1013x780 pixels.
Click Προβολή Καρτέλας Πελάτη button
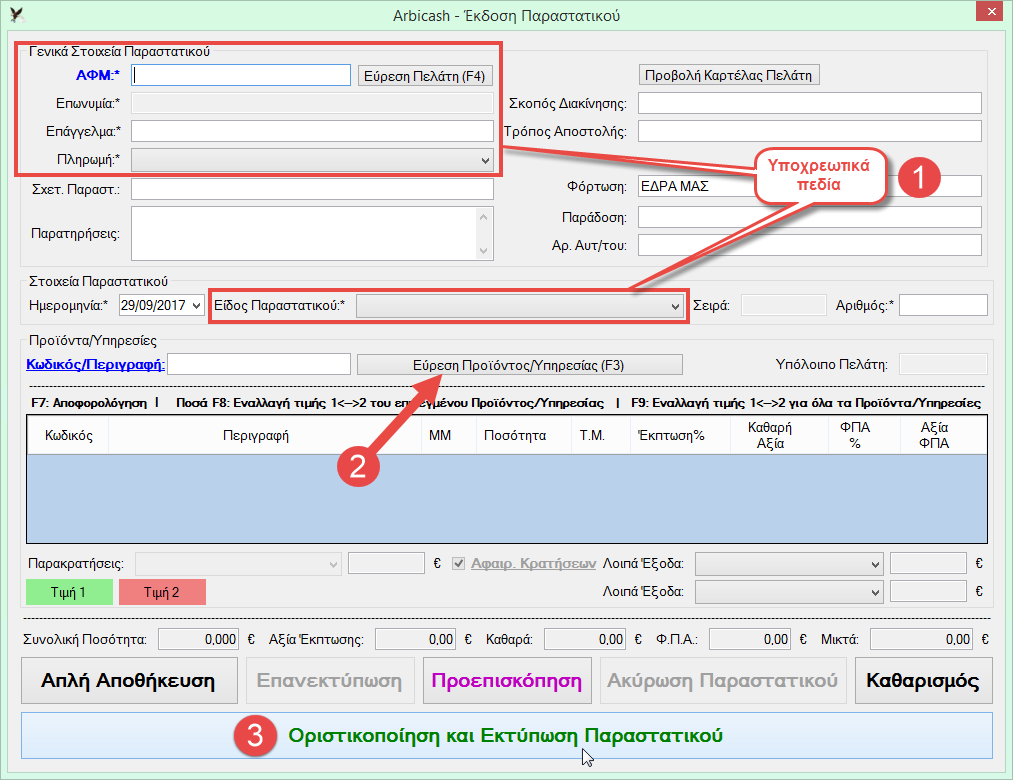coord(729,75)
